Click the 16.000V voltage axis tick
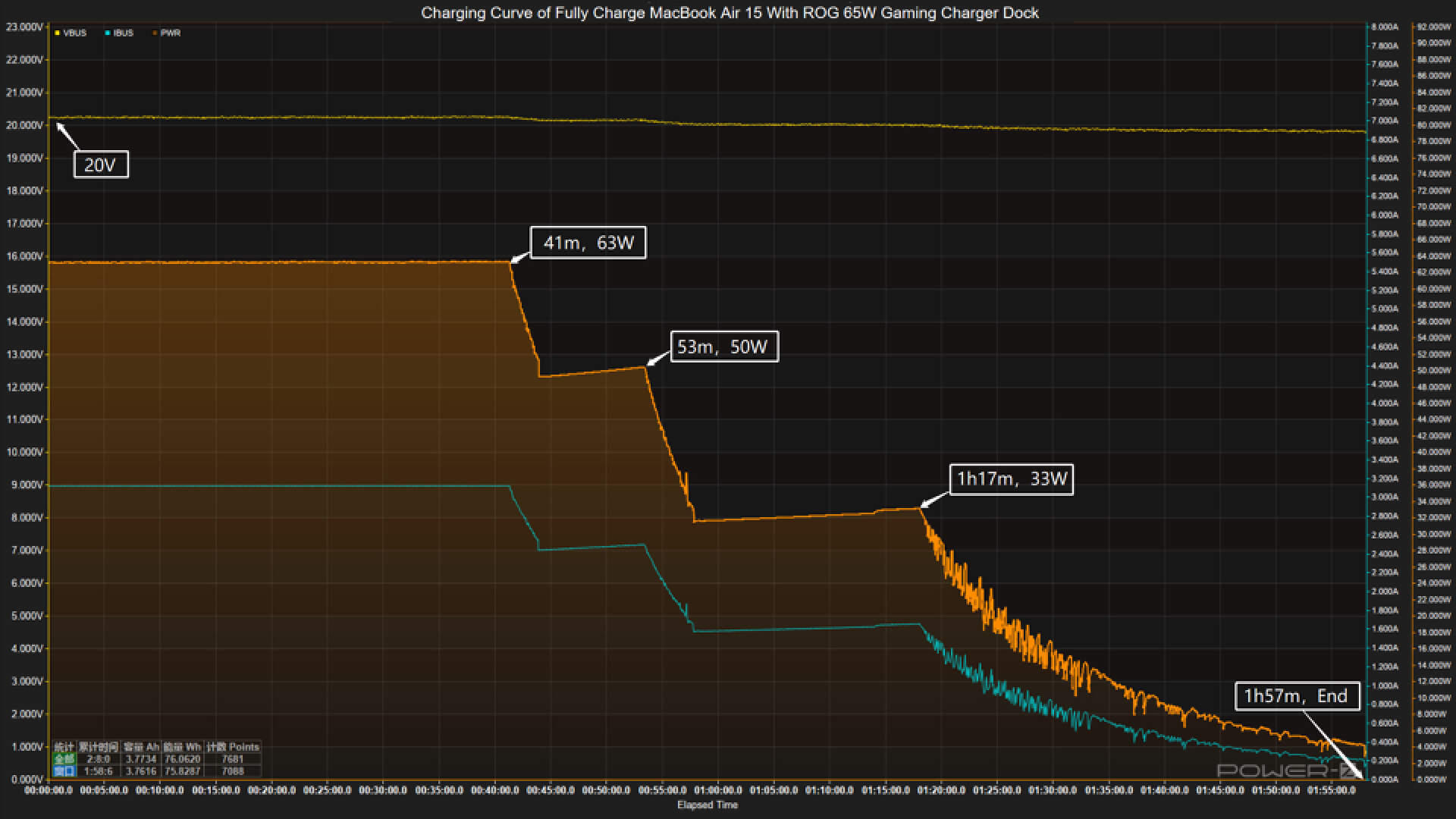This screenshot has width=1456, height=819. tap(24, 256)
